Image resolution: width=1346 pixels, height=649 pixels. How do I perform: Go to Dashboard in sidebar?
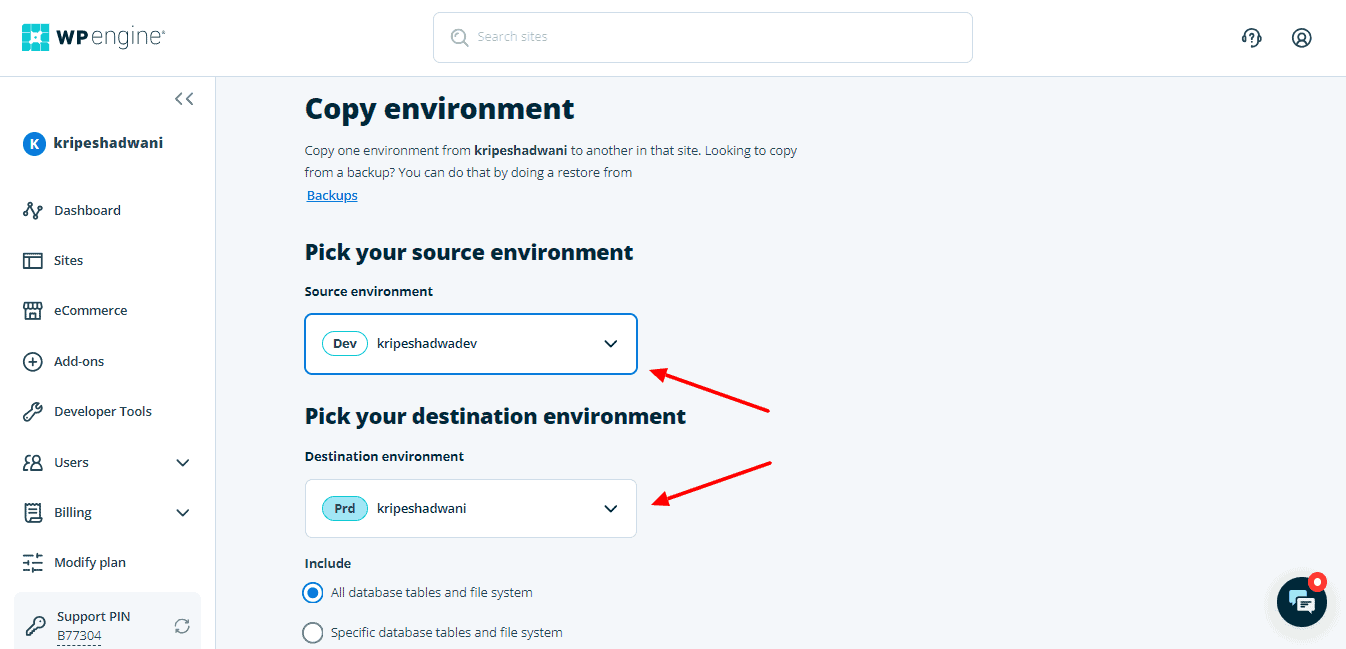(x=87, y=211)
